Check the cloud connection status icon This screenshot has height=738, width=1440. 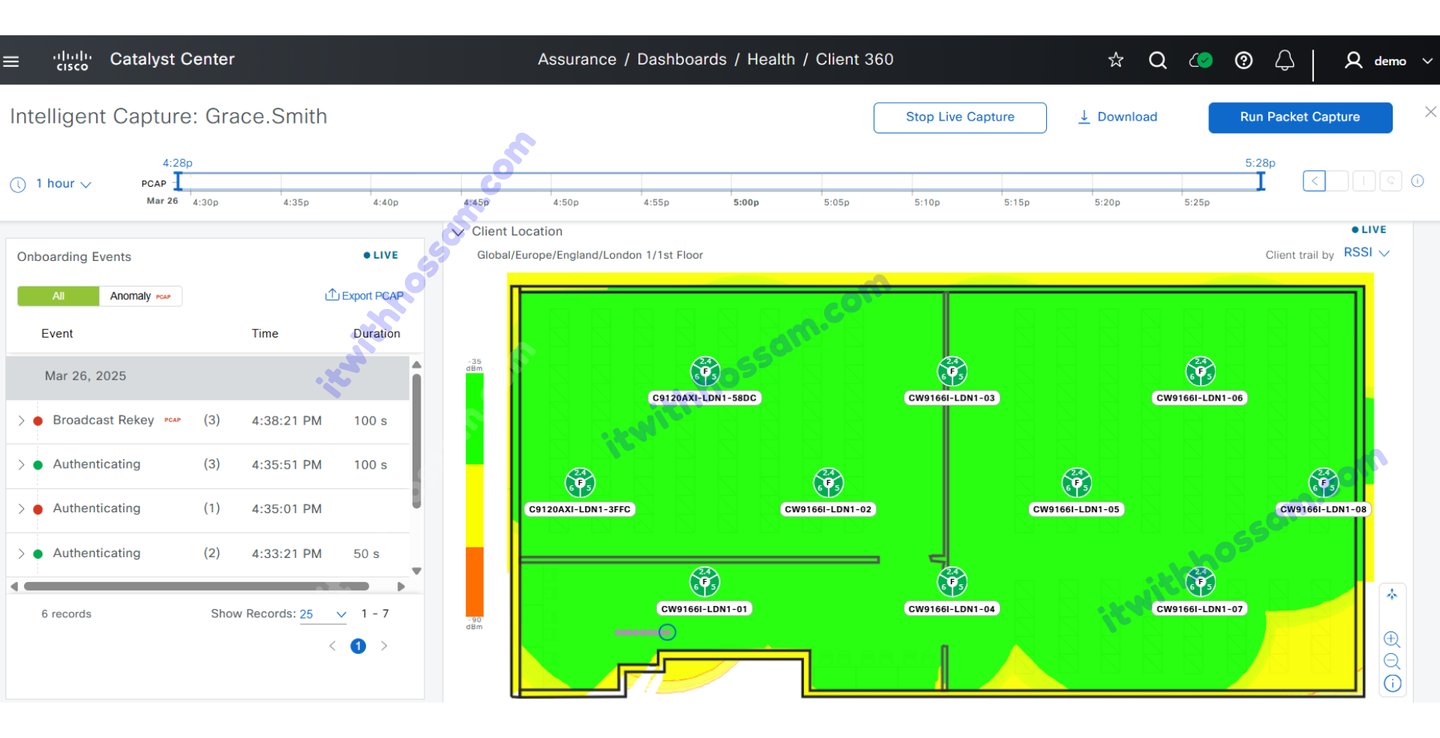1201,60
